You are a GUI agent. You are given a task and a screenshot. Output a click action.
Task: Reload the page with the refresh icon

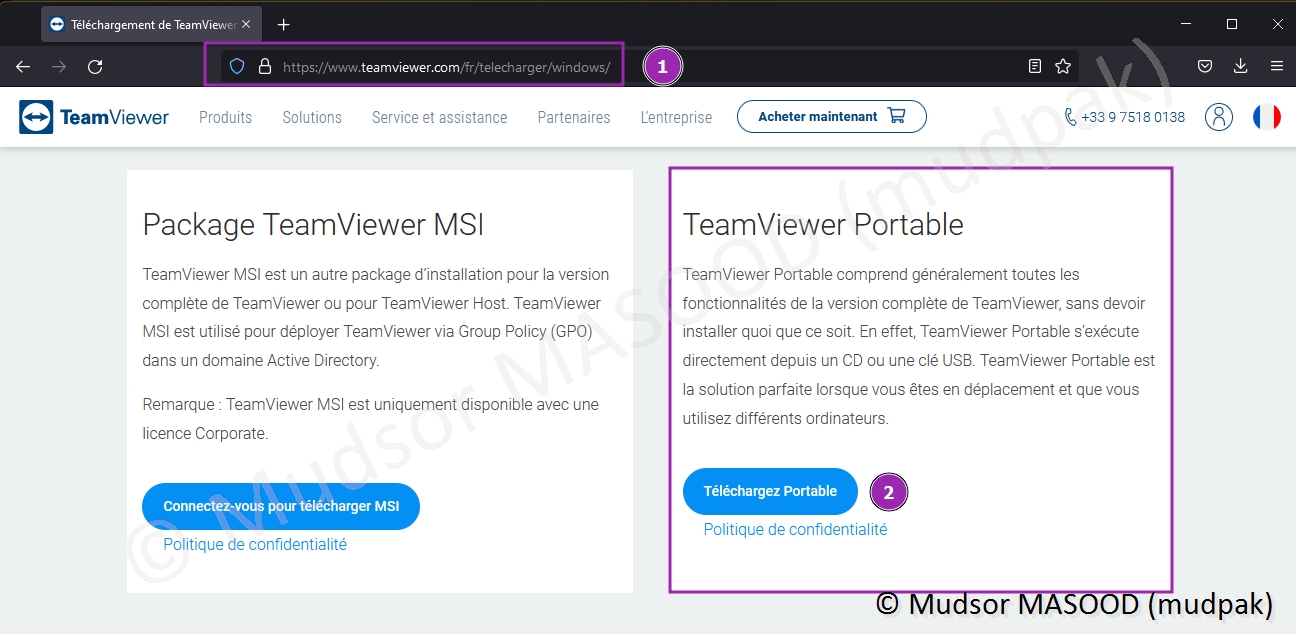95,67
